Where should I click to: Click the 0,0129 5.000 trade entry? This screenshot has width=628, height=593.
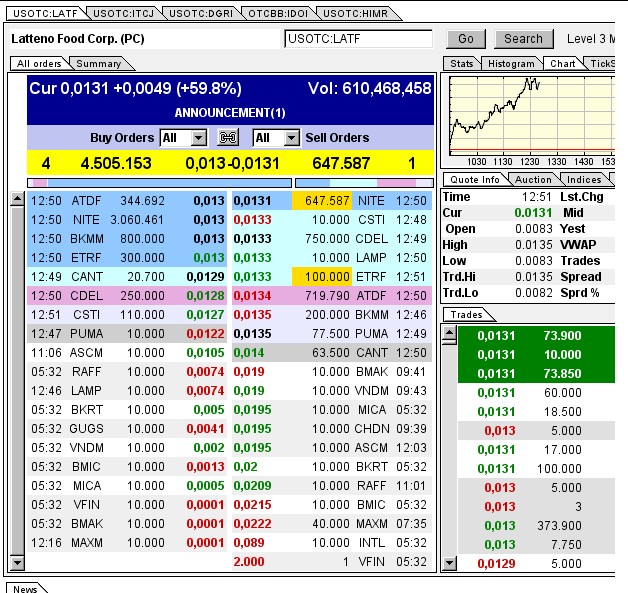(536, 563)
